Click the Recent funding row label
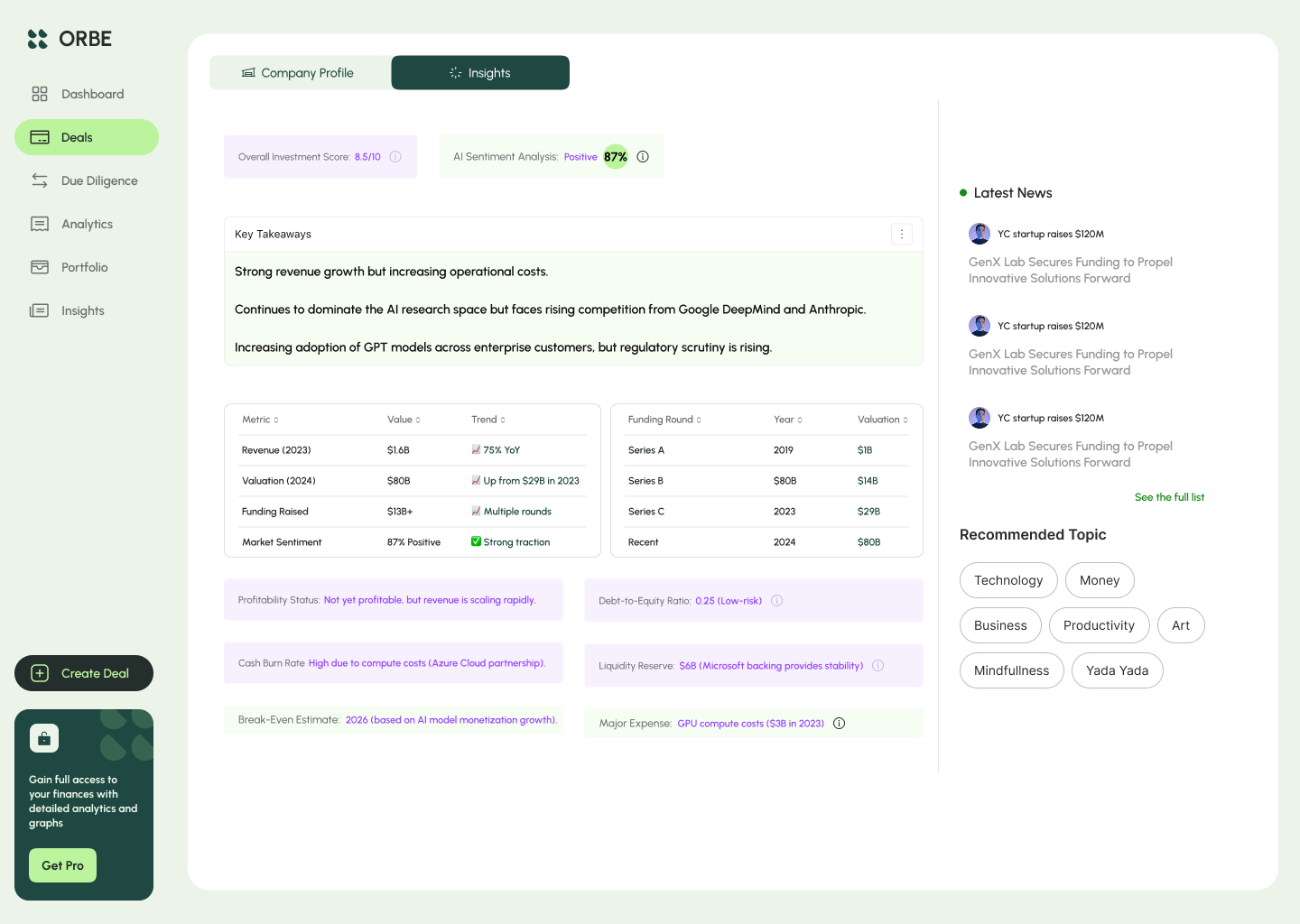The height and width of the screenshot is (924, 1300). tap(644, 542)
